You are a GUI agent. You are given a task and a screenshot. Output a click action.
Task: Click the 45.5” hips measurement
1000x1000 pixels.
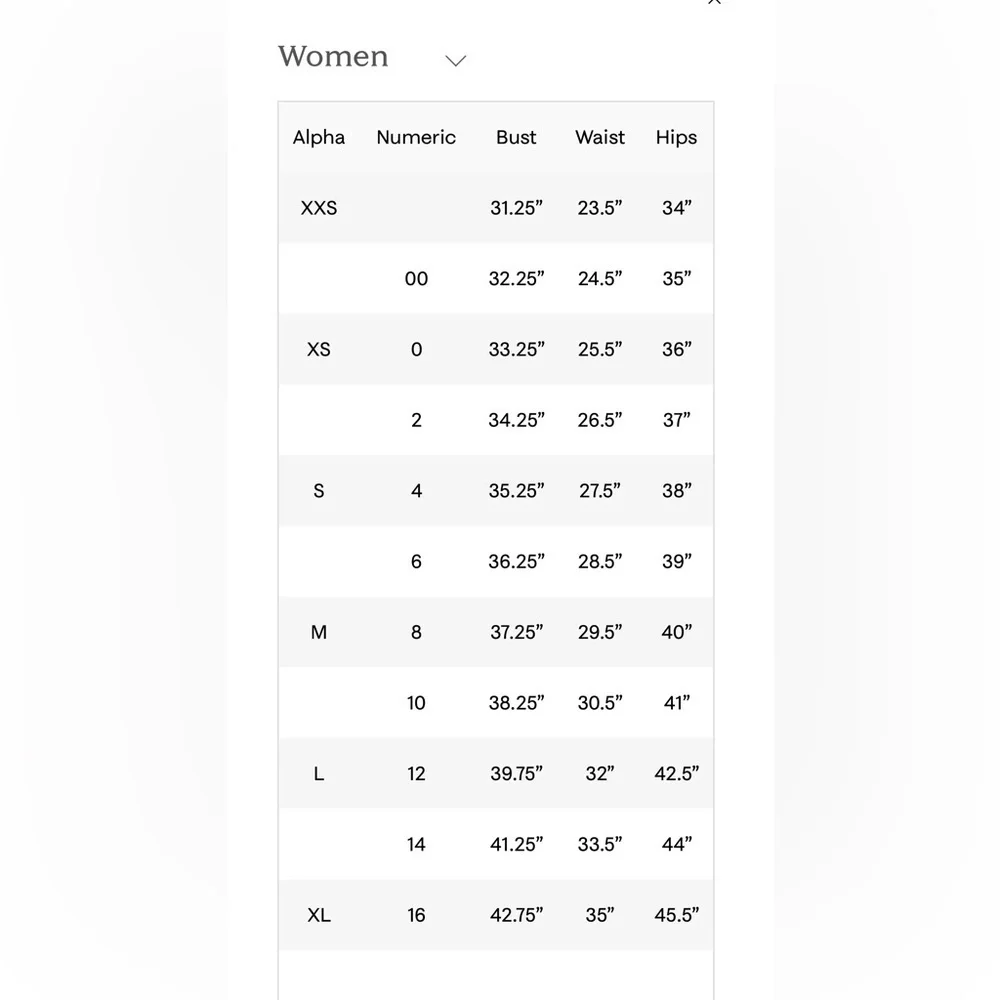click(676, 915)
